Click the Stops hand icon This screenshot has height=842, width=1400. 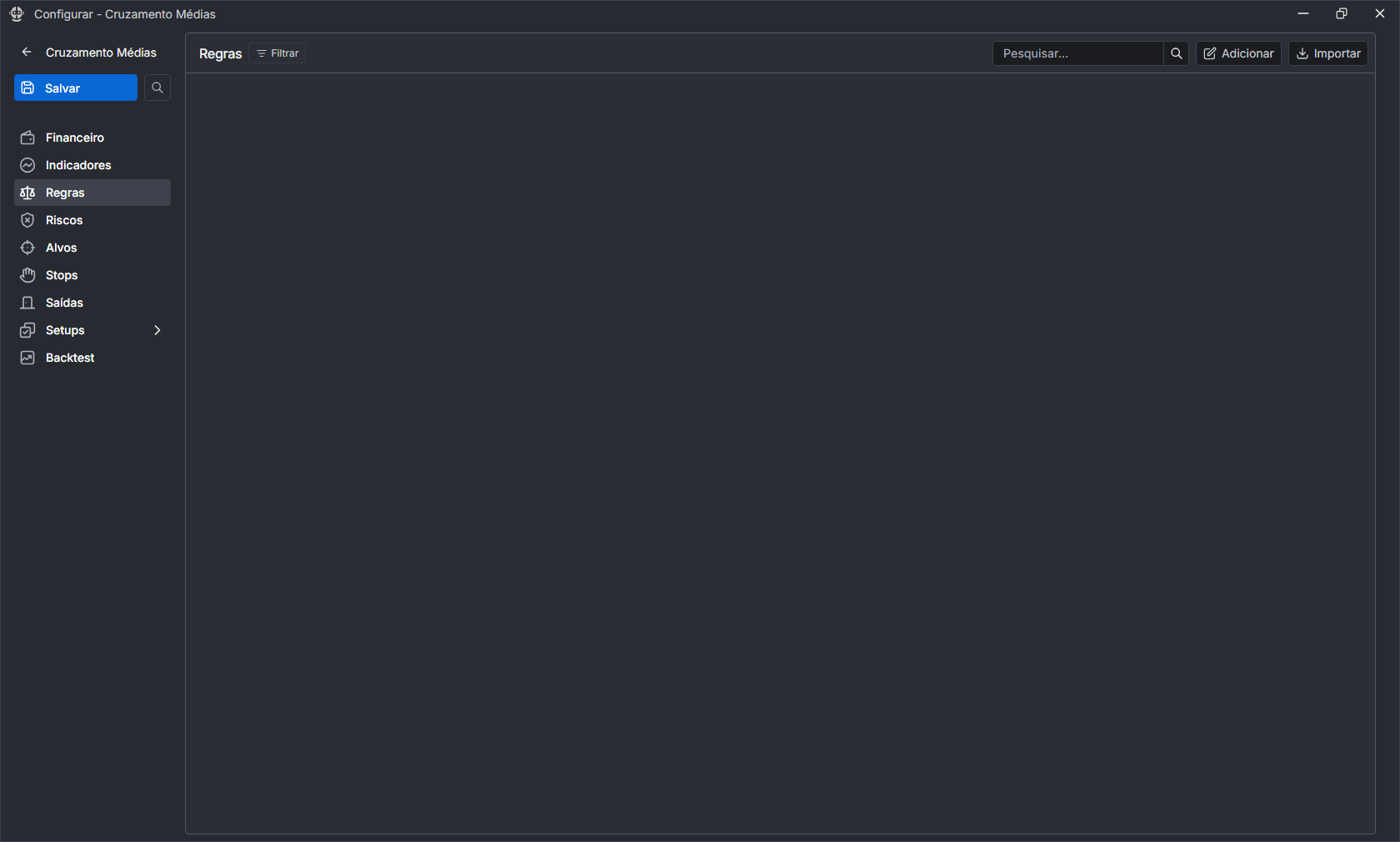27,275
